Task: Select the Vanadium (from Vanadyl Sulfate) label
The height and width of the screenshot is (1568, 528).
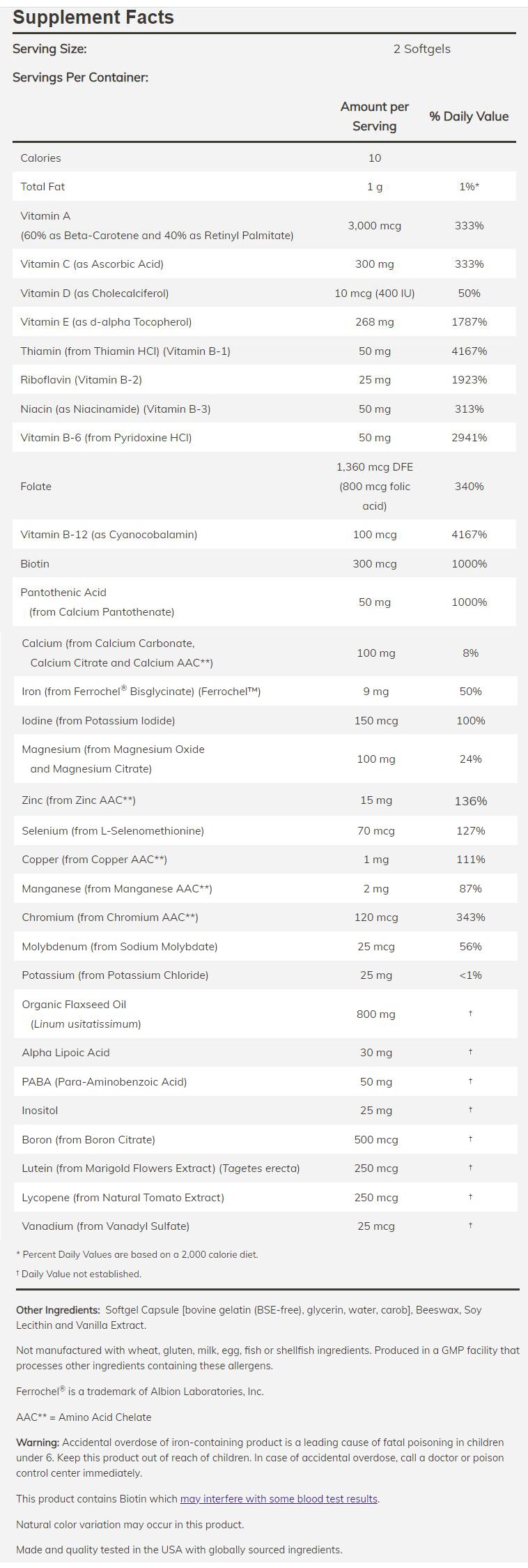Action: coord(105,1226)
